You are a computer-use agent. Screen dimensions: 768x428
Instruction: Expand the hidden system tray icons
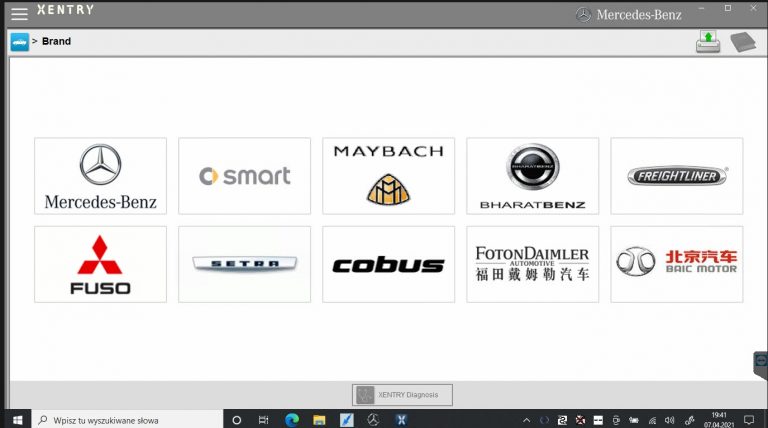click(x=527, y=420)
